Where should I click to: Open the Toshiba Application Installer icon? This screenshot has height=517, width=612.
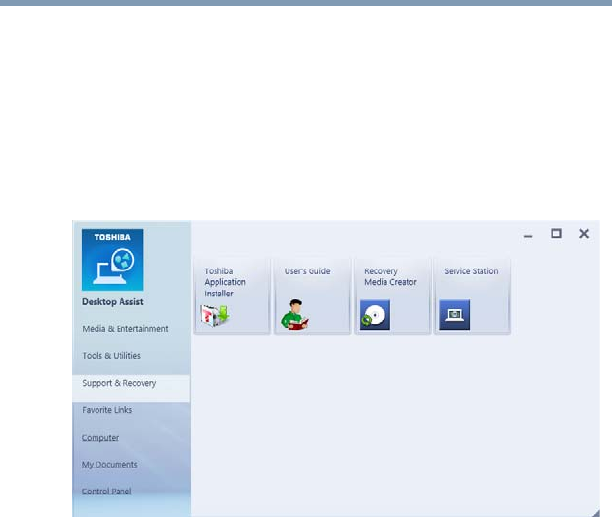[x=215, y=315]
